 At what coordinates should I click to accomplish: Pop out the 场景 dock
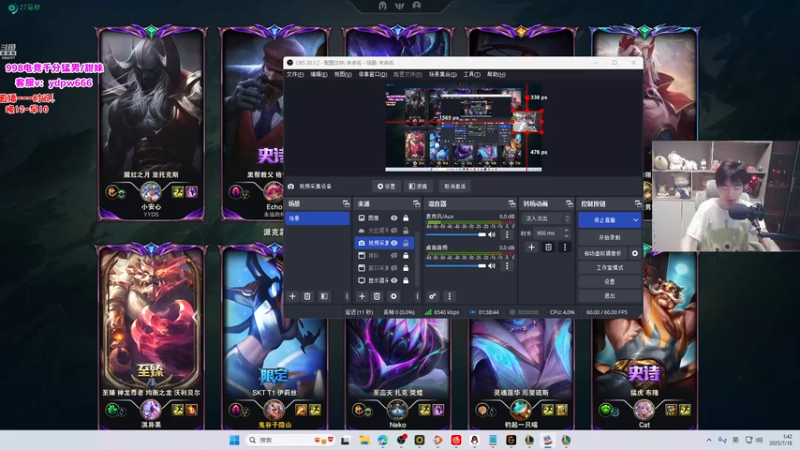coord(346,204)
